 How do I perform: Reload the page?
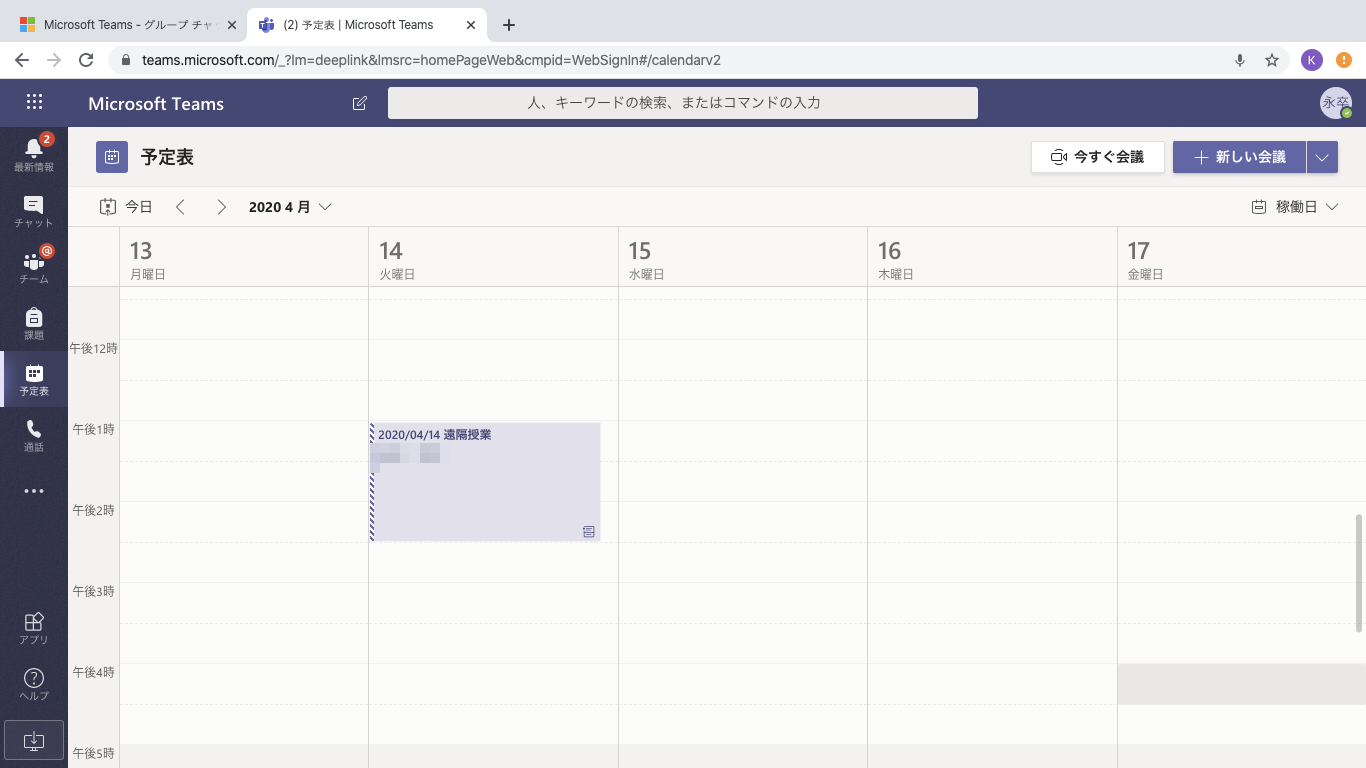86,60
